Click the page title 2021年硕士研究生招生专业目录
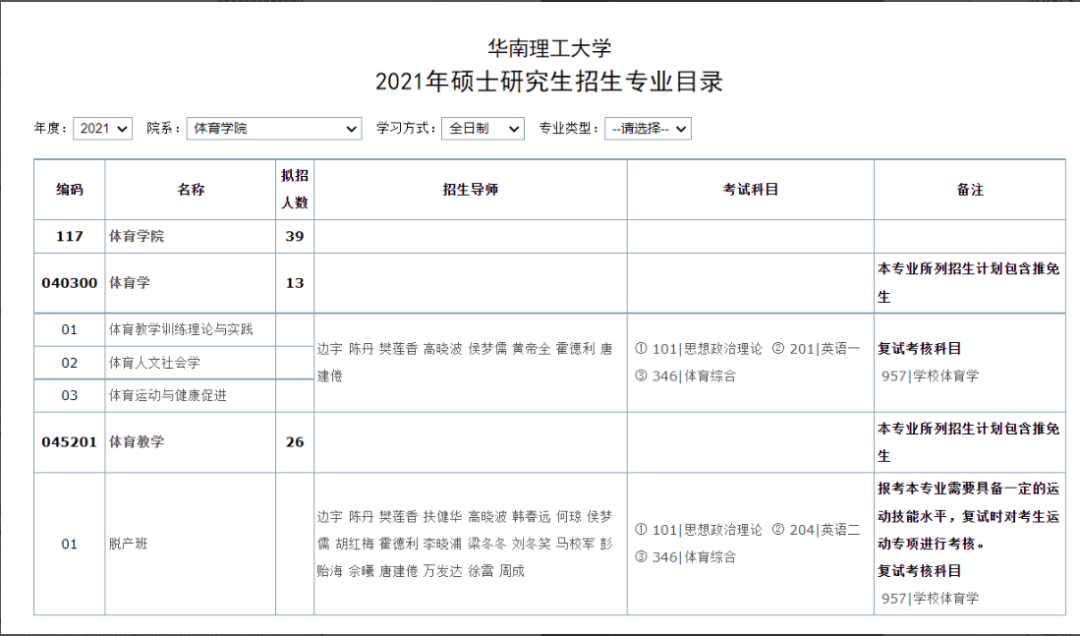Viewport: 1080px width, 636px height. coord(549,81)
